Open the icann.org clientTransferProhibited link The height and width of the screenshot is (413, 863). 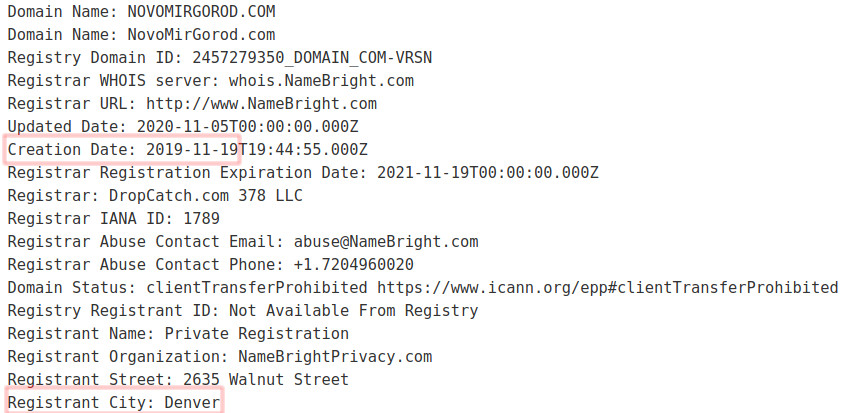tap(608, 288)
